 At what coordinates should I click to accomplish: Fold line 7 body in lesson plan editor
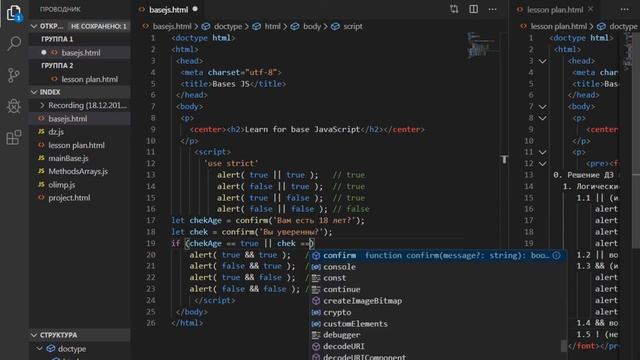542,107
